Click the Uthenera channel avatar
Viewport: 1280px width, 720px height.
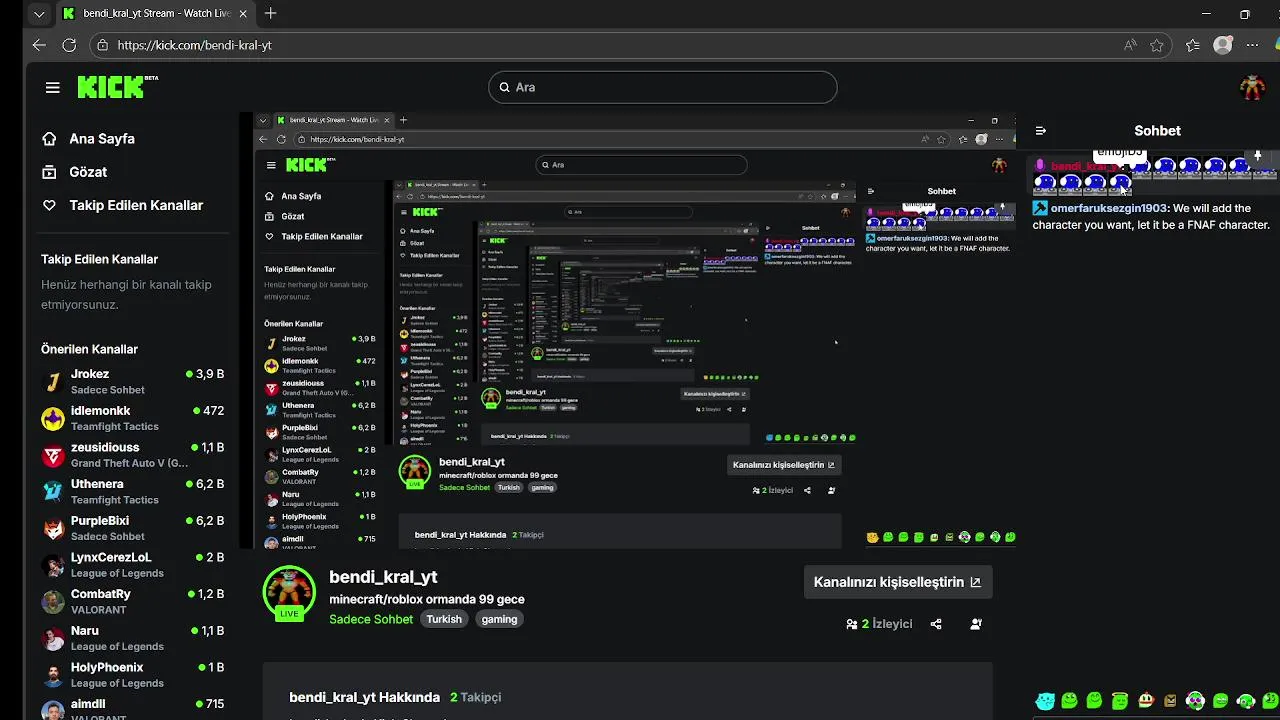click(53, 491)
